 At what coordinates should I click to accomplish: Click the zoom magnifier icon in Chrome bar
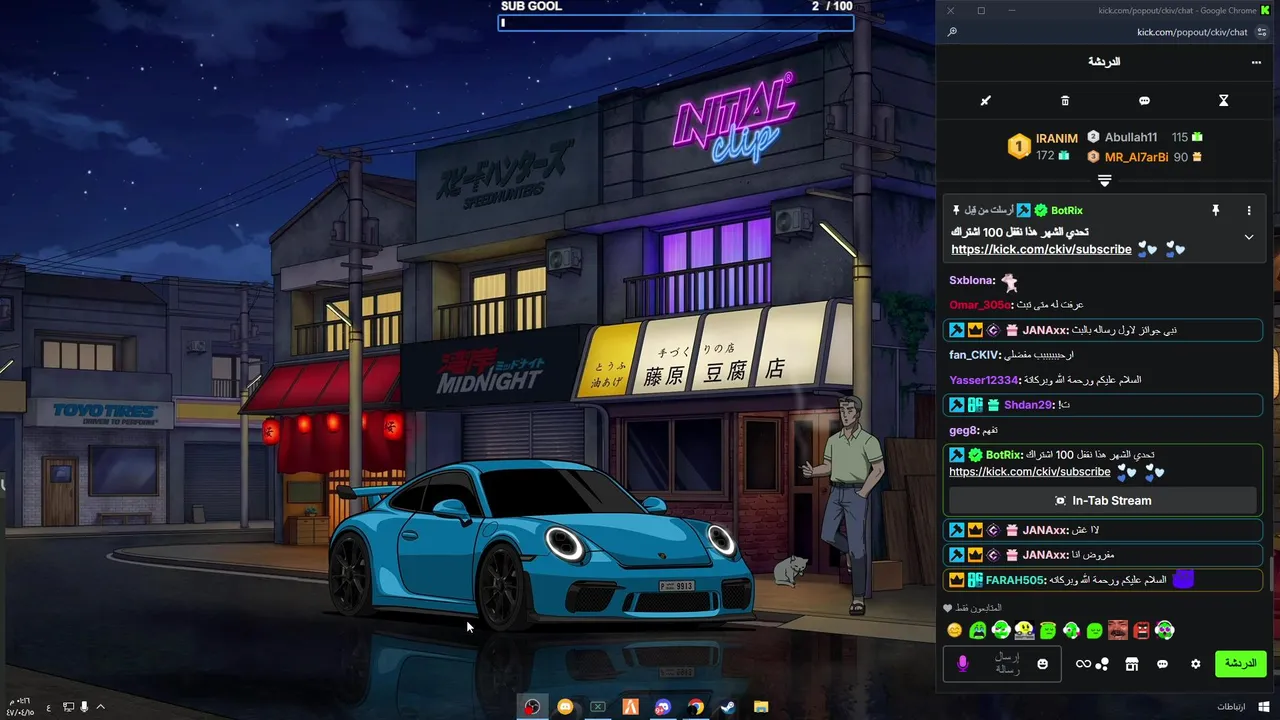952,32
